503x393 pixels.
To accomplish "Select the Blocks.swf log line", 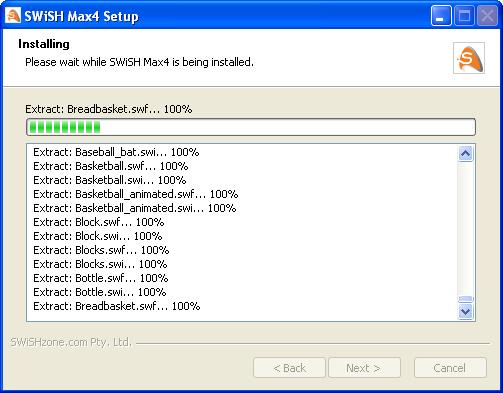I will [x=101, y=250].
